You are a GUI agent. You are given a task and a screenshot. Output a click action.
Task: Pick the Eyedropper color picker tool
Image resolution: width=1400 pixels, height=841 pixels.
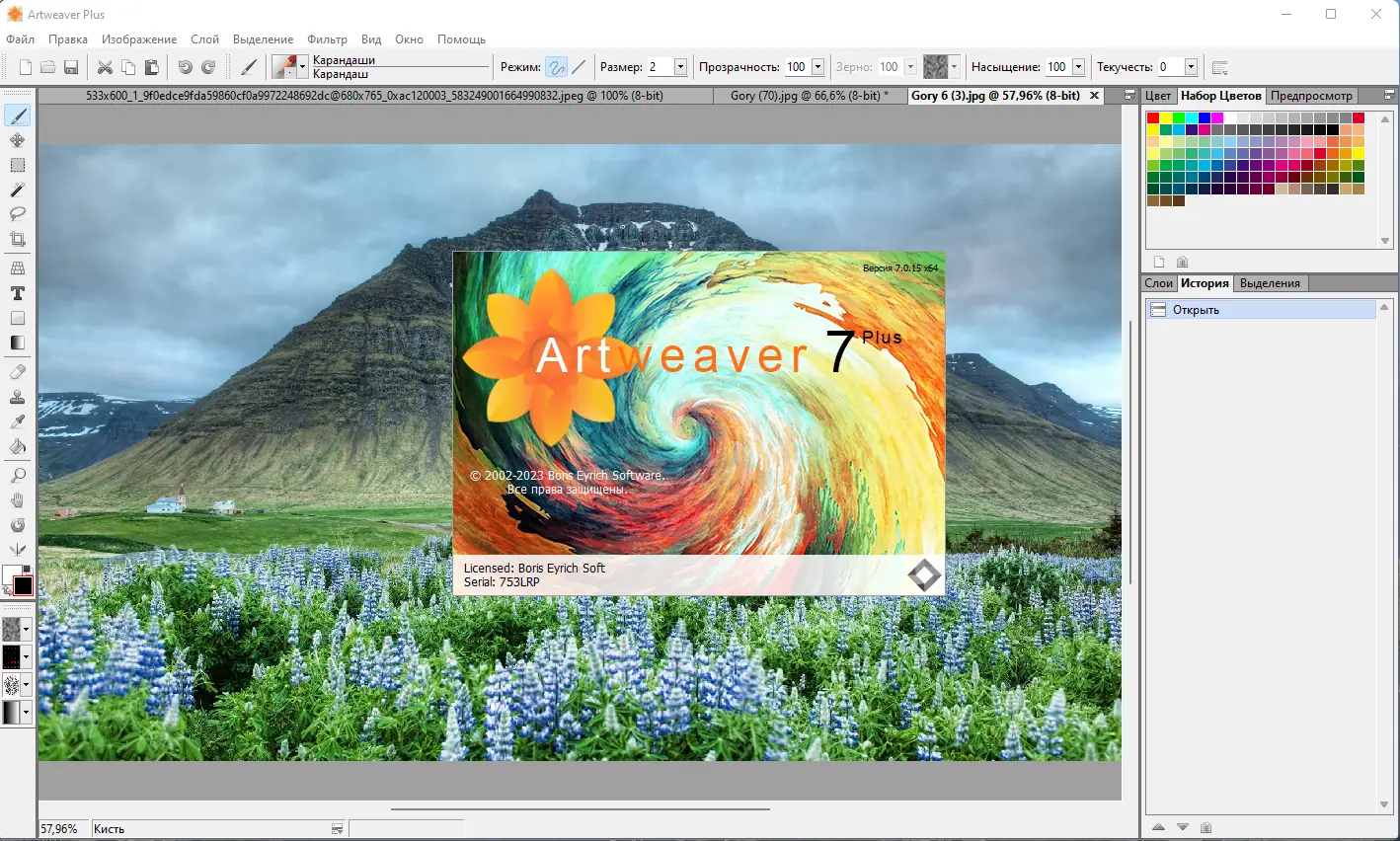point(17,421)
